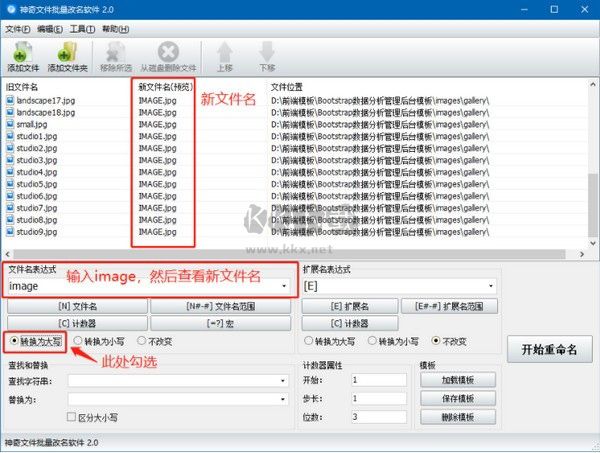The height and width of the screenshot is (453, 600).
Task: Click the file icon of small.jpg
Action: (x=10, y=124)
